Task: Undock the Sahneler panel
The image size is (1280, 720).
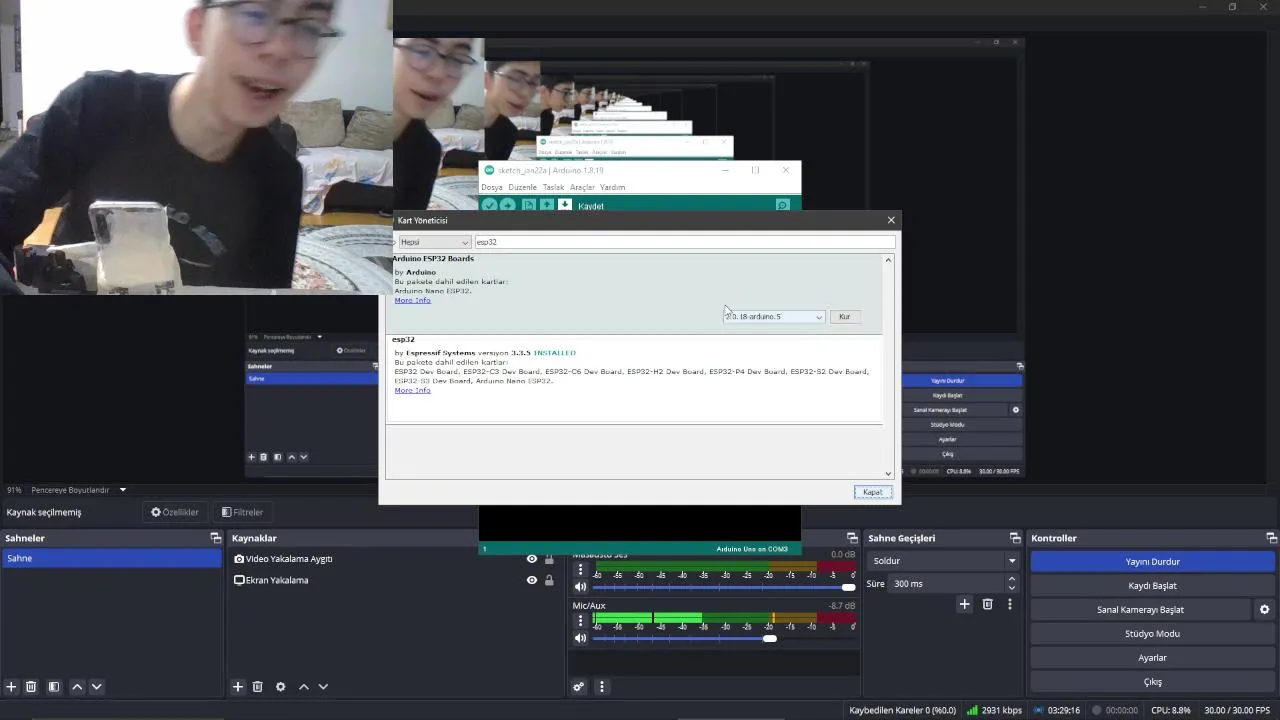Action: (x=215, y=538)
